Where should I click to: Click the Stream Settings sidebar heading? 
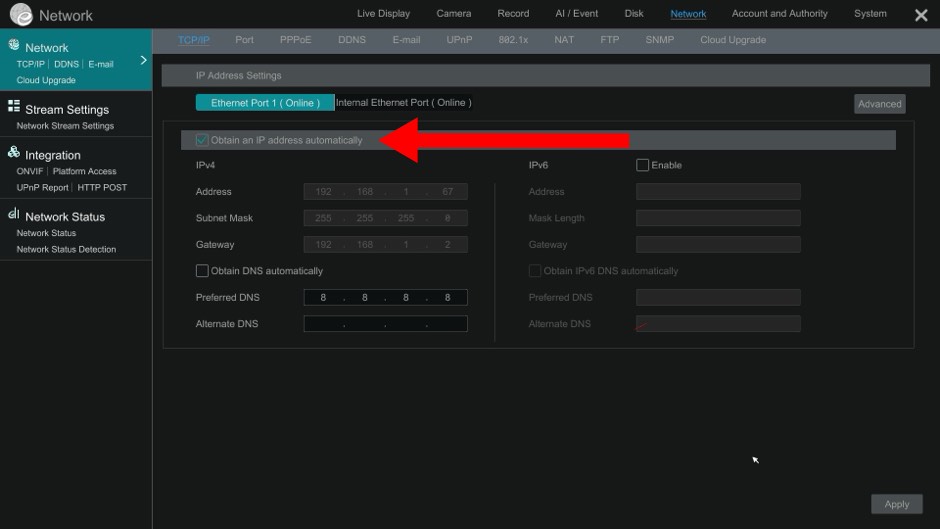[x=67, y=110]
